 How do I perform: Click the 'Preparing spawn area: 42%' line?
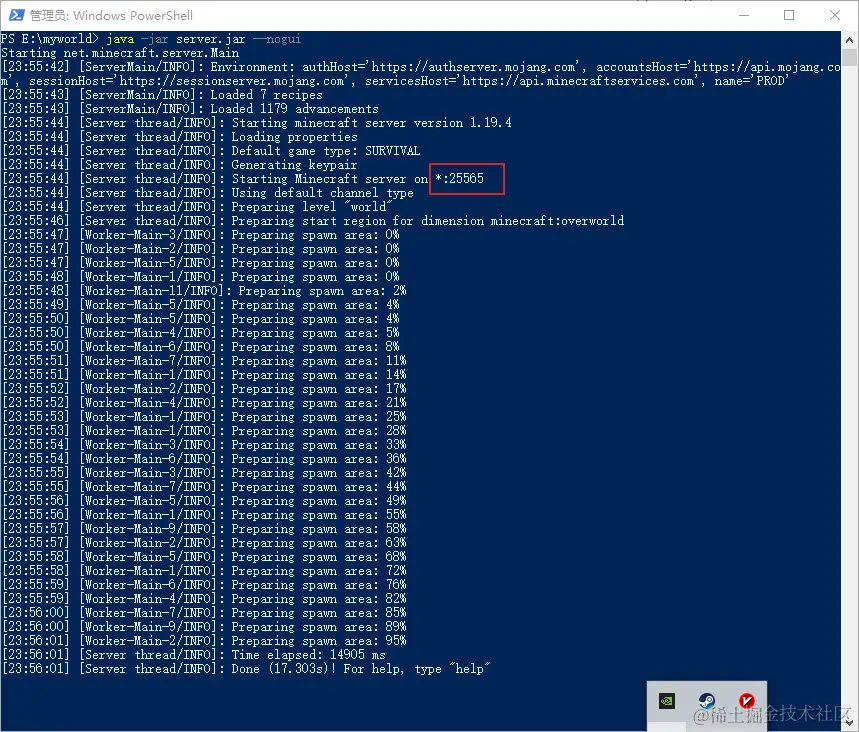tap(204, 473)
